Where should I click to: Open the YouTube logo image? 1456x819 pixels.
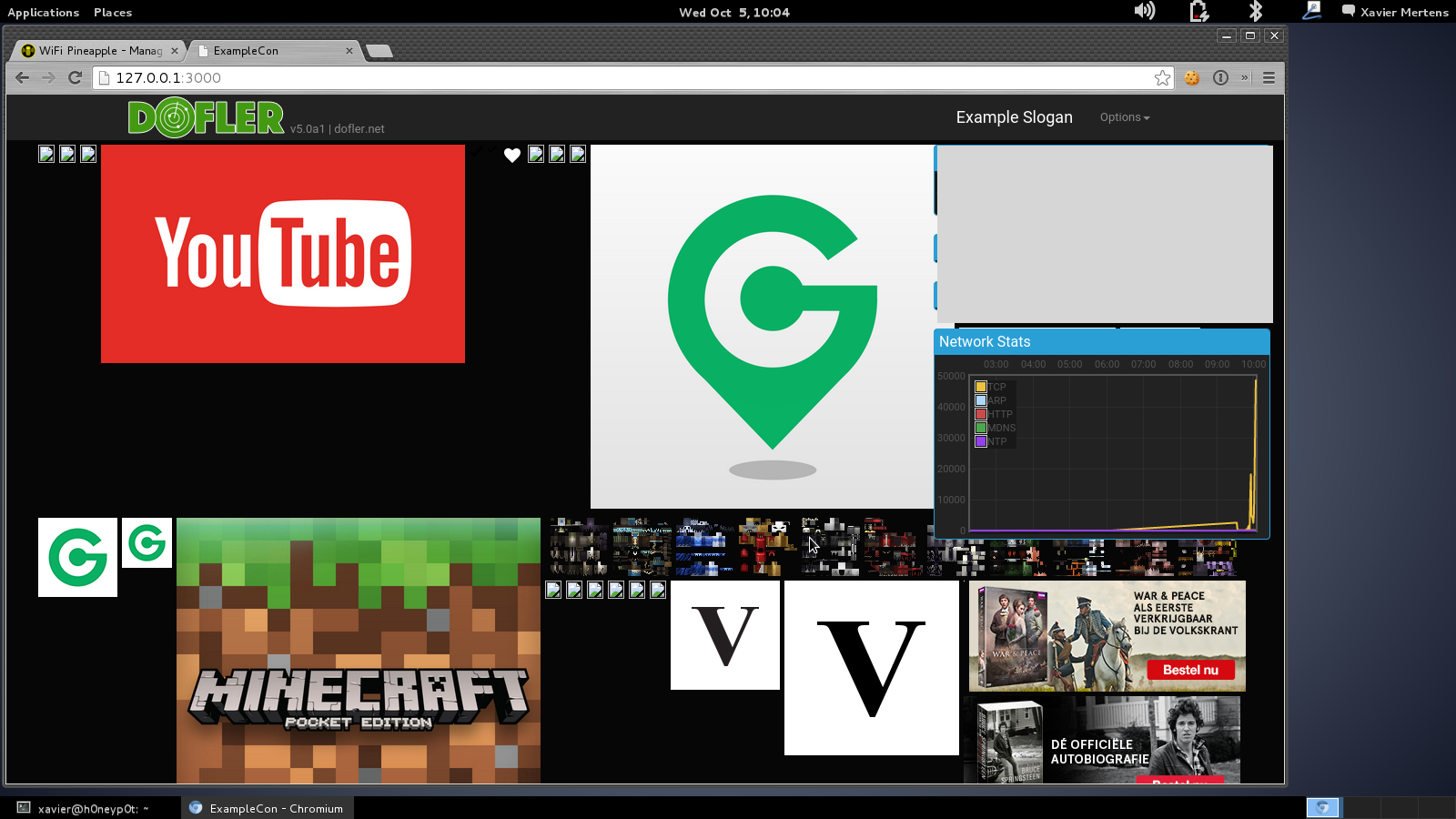pos(283,254)
